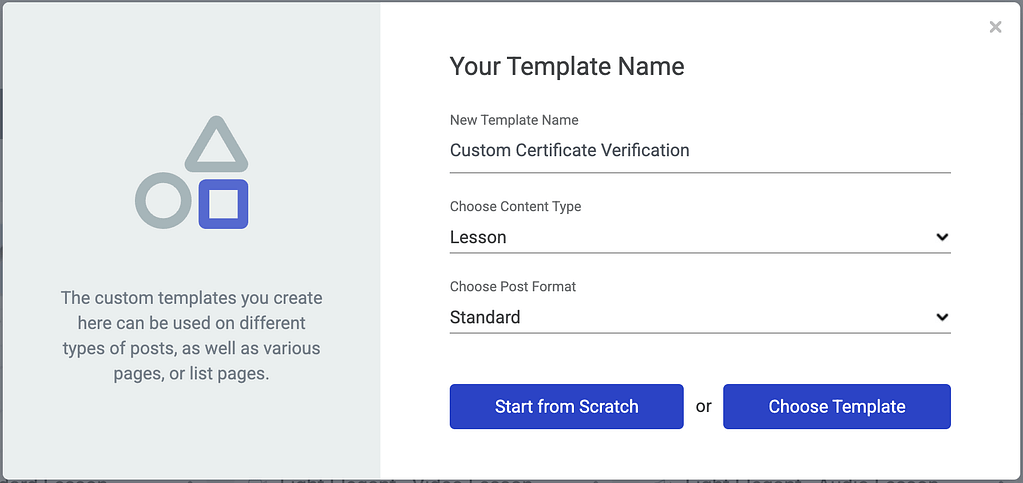This screenshot has width=1023, height=483.
Task: Open the Choose Post Format dropdown
Action: 700,317
